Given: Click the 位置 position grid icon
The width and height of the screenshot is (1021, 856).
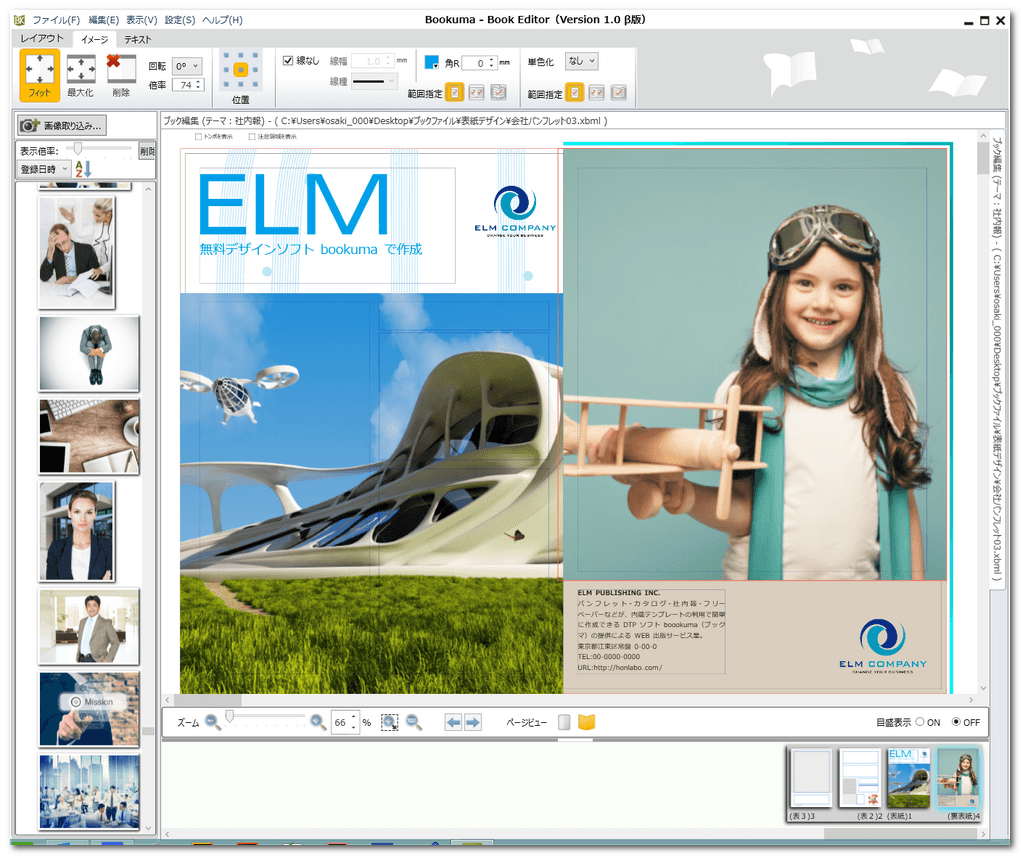Looking at the screenshot, I should click(x=240, y=71).
